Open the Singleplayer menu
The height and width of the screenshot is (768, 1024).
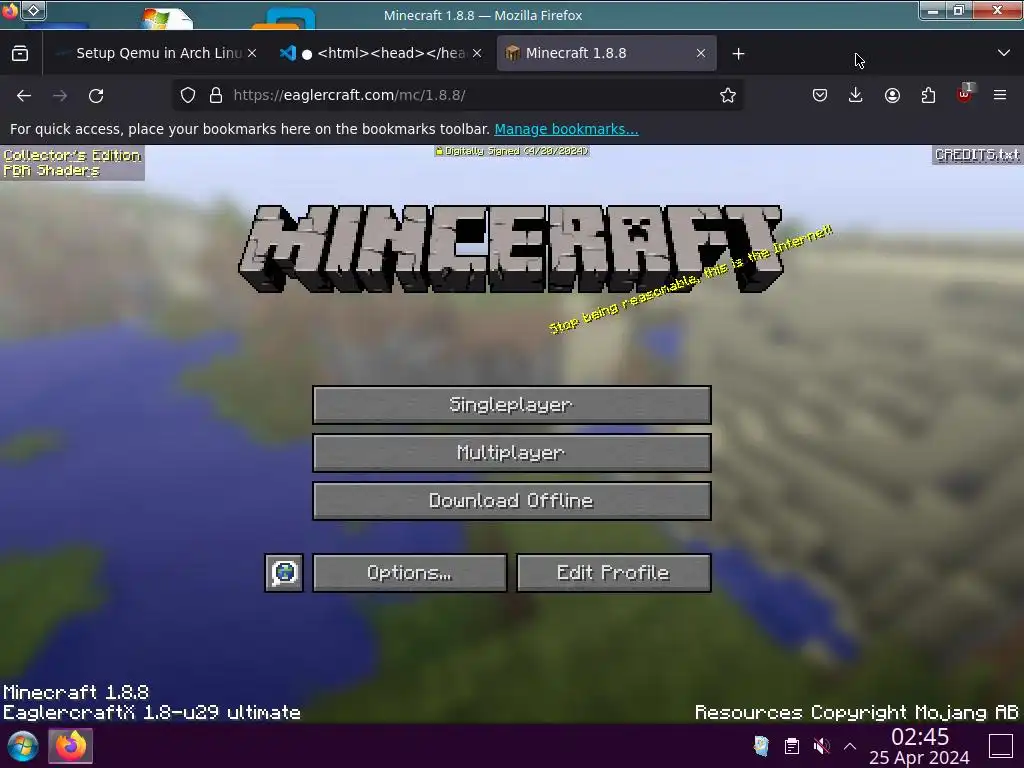coord(511,405)
